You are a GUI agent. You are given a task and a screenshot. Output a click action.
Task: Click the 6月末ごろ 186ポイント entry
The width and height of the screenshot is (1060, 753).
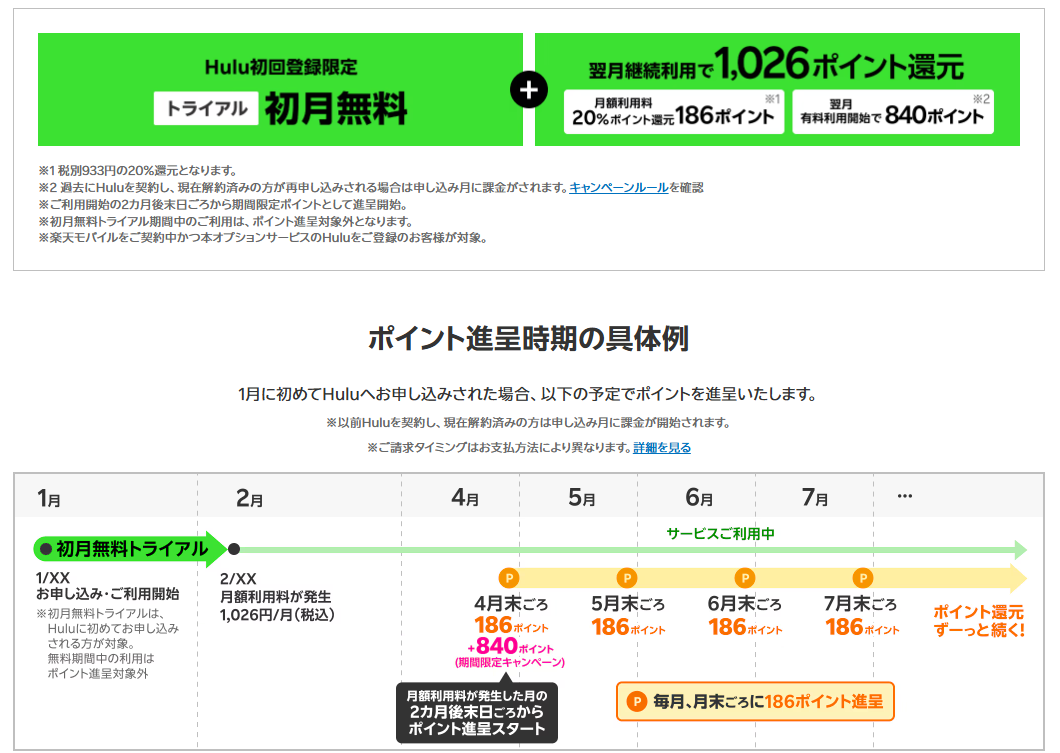(x=745, y=616)
